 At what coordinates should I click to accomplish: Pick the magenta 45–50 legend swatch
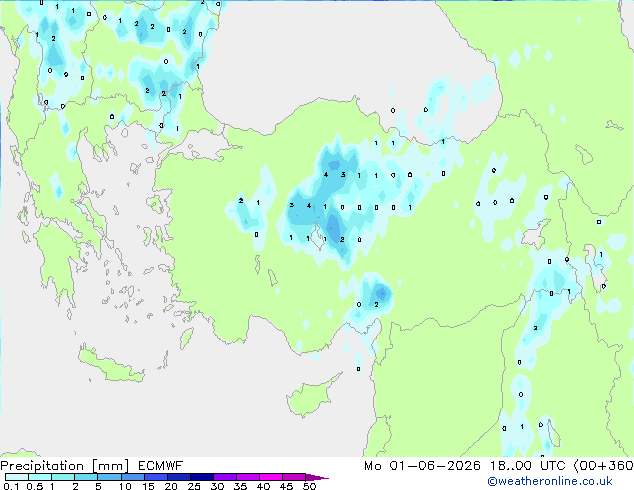pyautogui.click(x=294, y=477)
